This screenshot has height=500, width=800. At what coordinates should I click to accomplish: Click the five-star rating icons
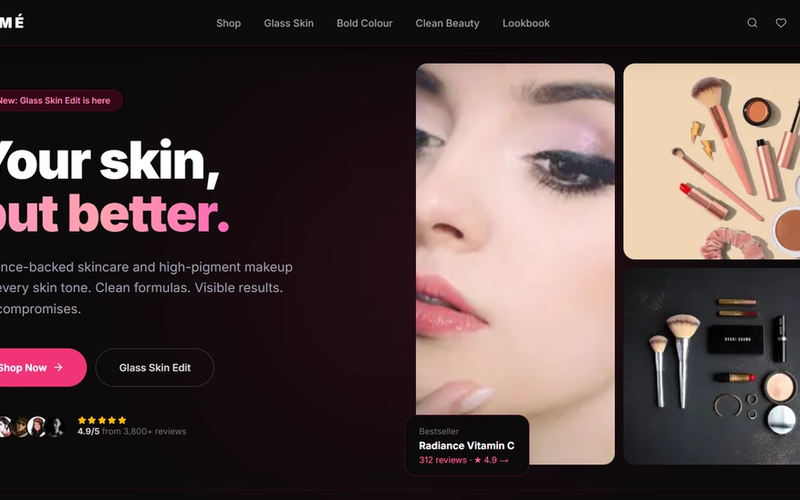pyautogui.click(x=102, y=420)
